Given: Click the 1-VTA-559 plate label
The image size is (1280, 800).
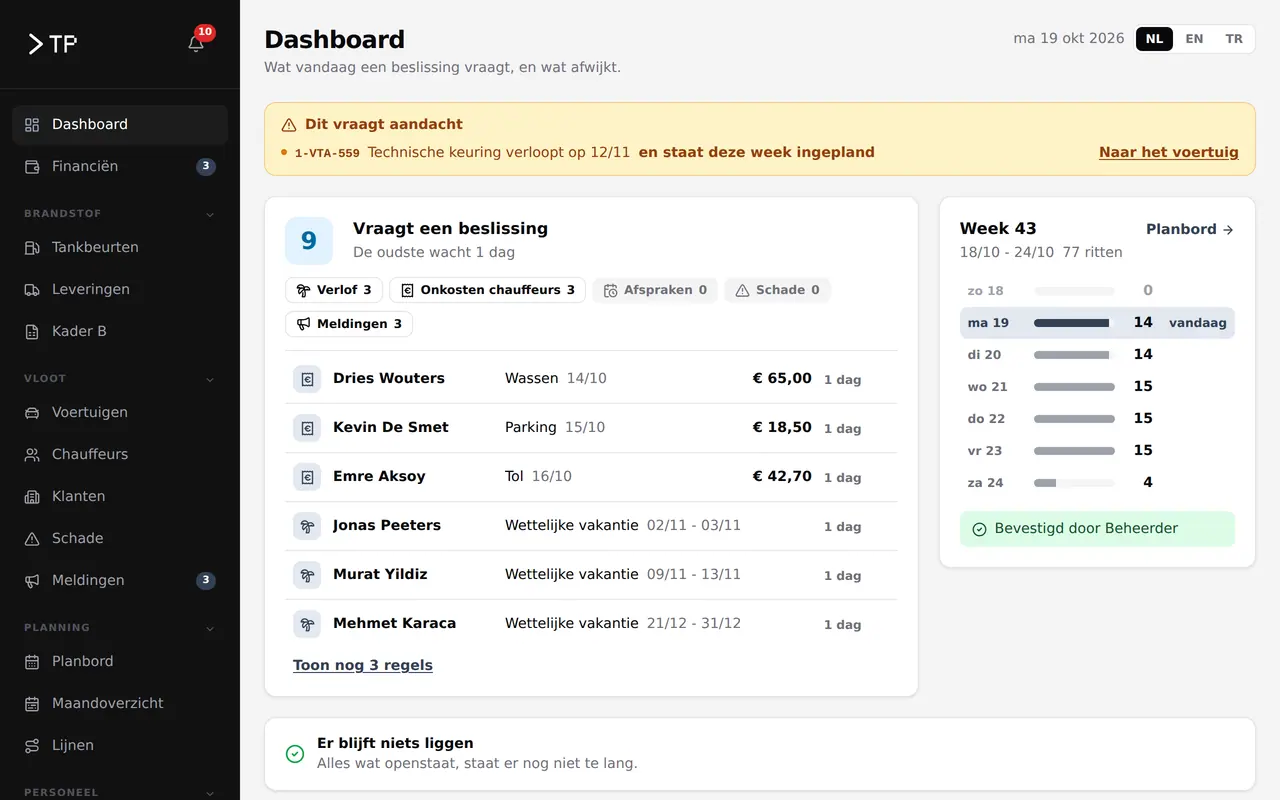Looking at the screenshot, I should coord(327,153).
